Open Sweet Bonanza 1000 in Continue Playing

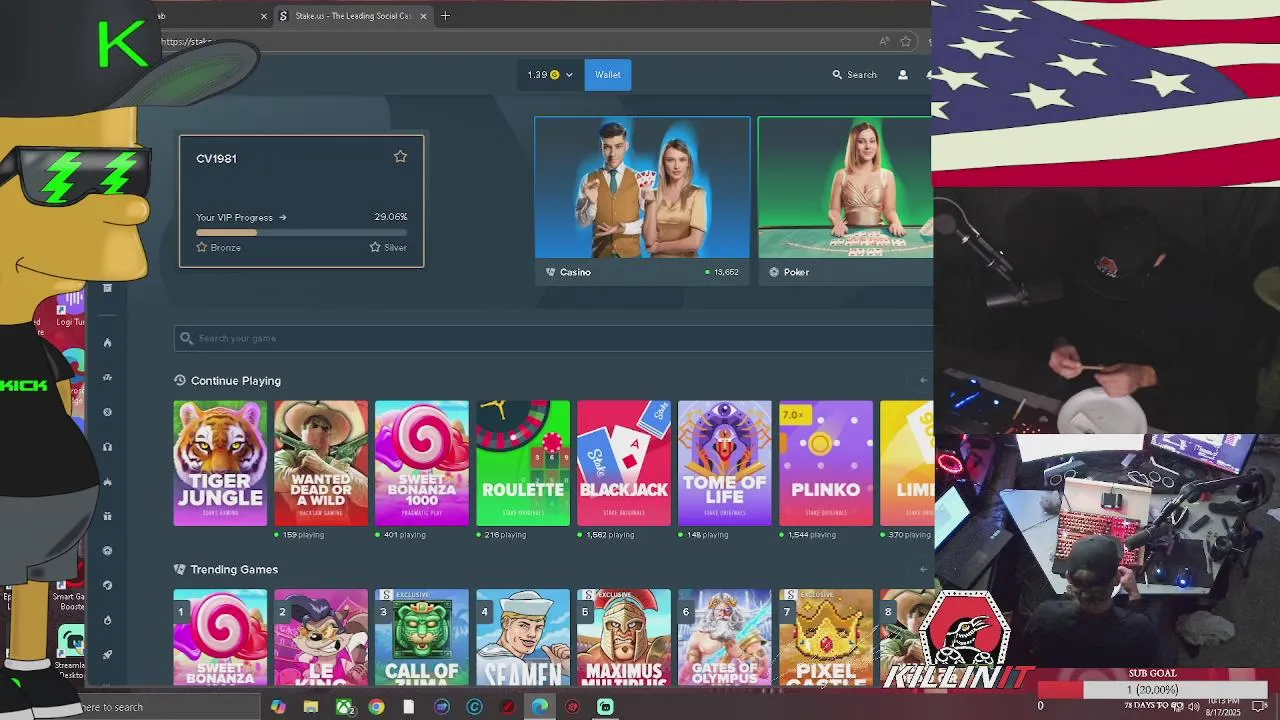click(x=422, y=463)
